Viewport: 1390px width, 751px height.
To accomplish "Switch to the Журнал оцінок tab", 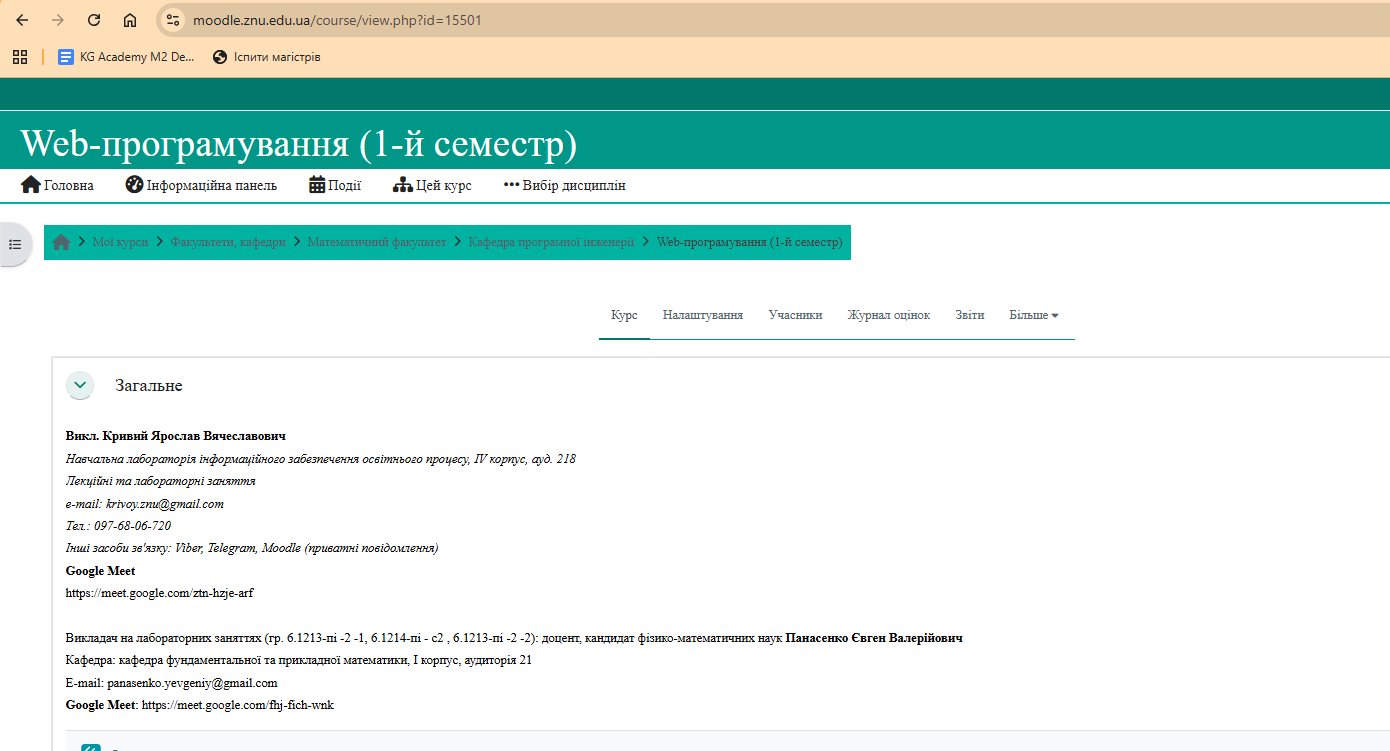I will [888, 315].
